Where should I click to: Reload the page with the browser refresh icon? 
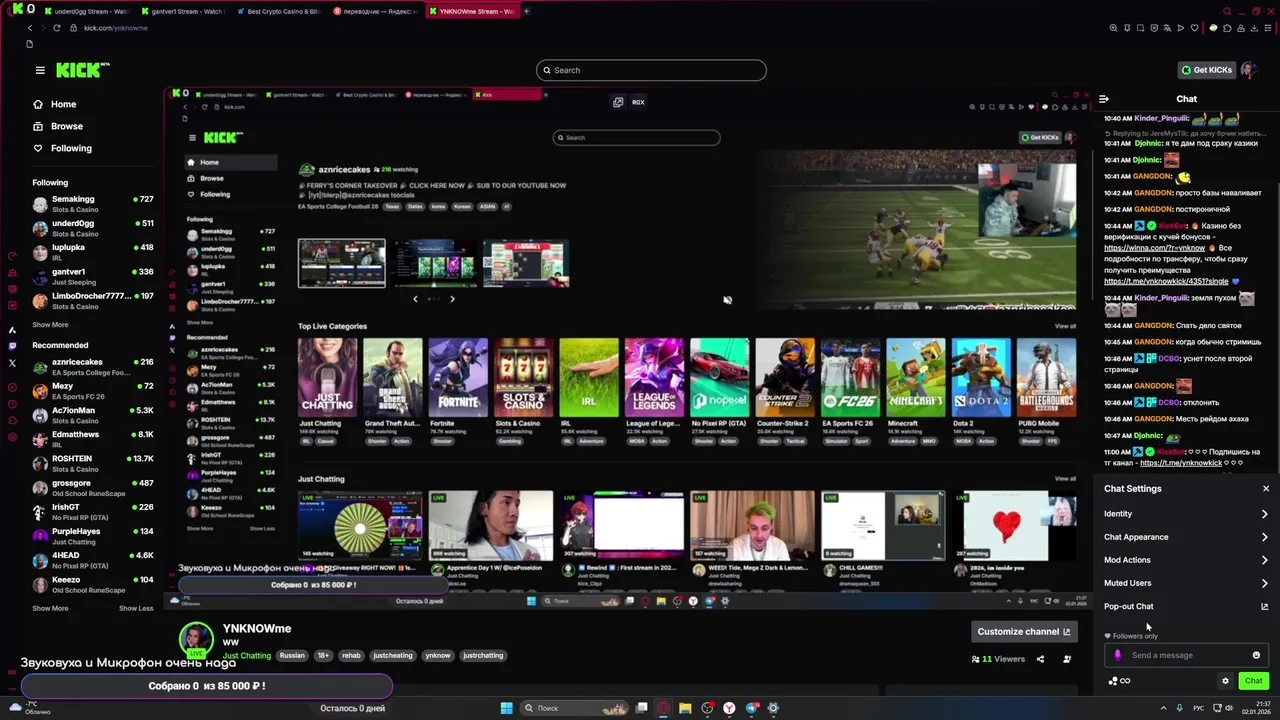(56, 28)
